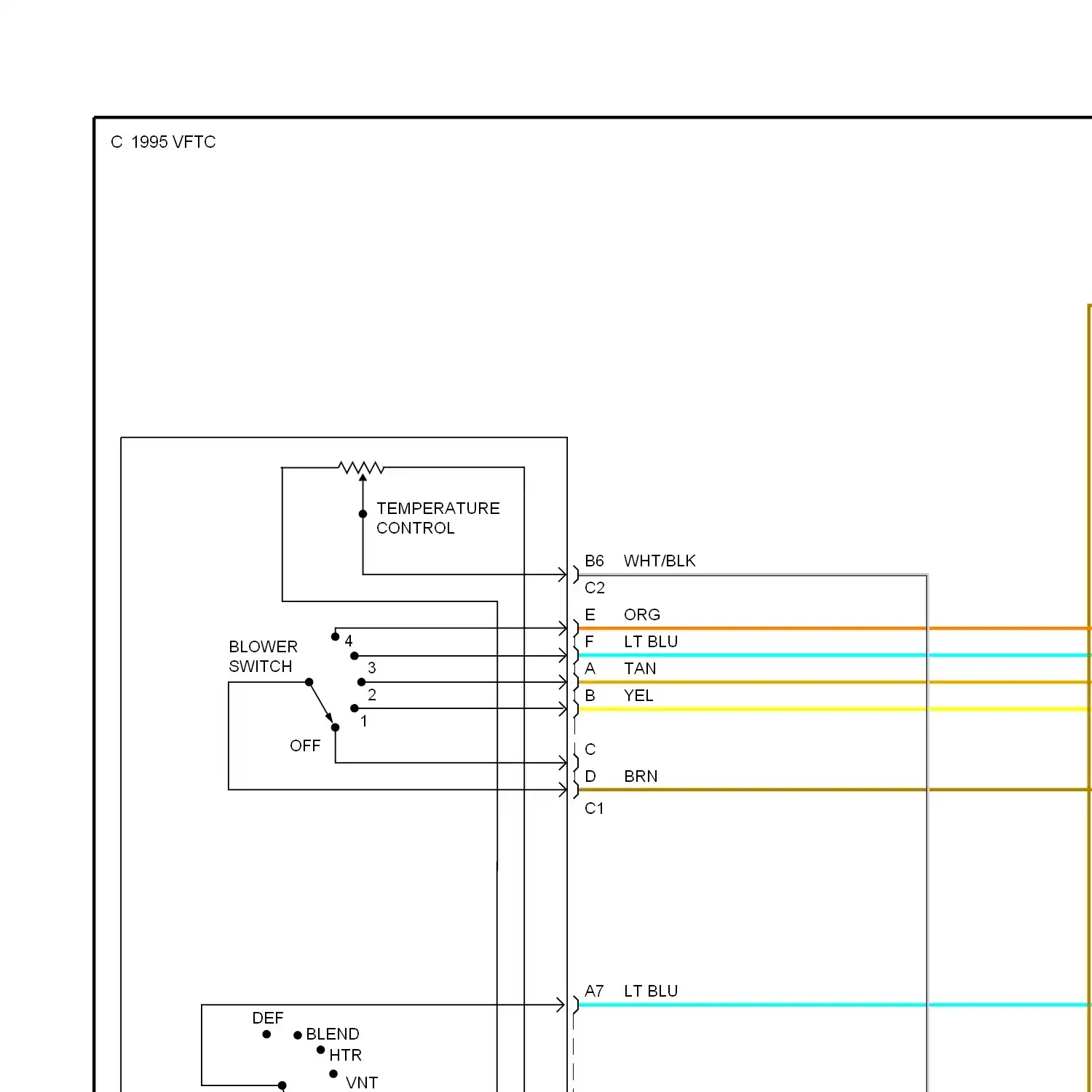
Task: Click blower switch position number '4'
Action: point(349,641)
